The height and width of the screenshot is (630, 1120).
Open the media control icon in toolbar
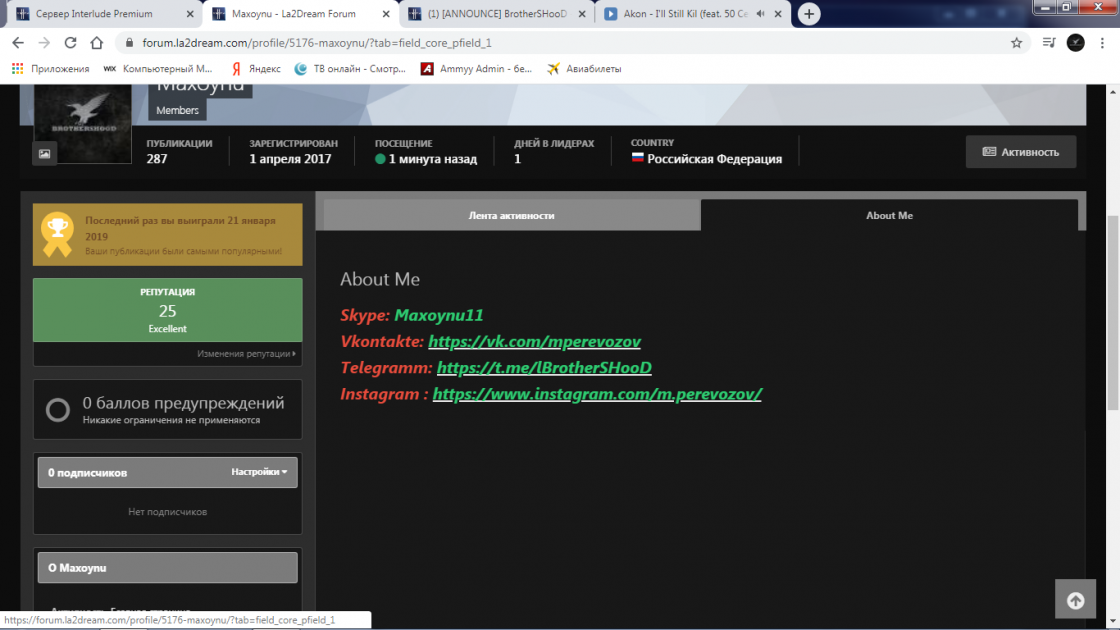pos(1049,43)
